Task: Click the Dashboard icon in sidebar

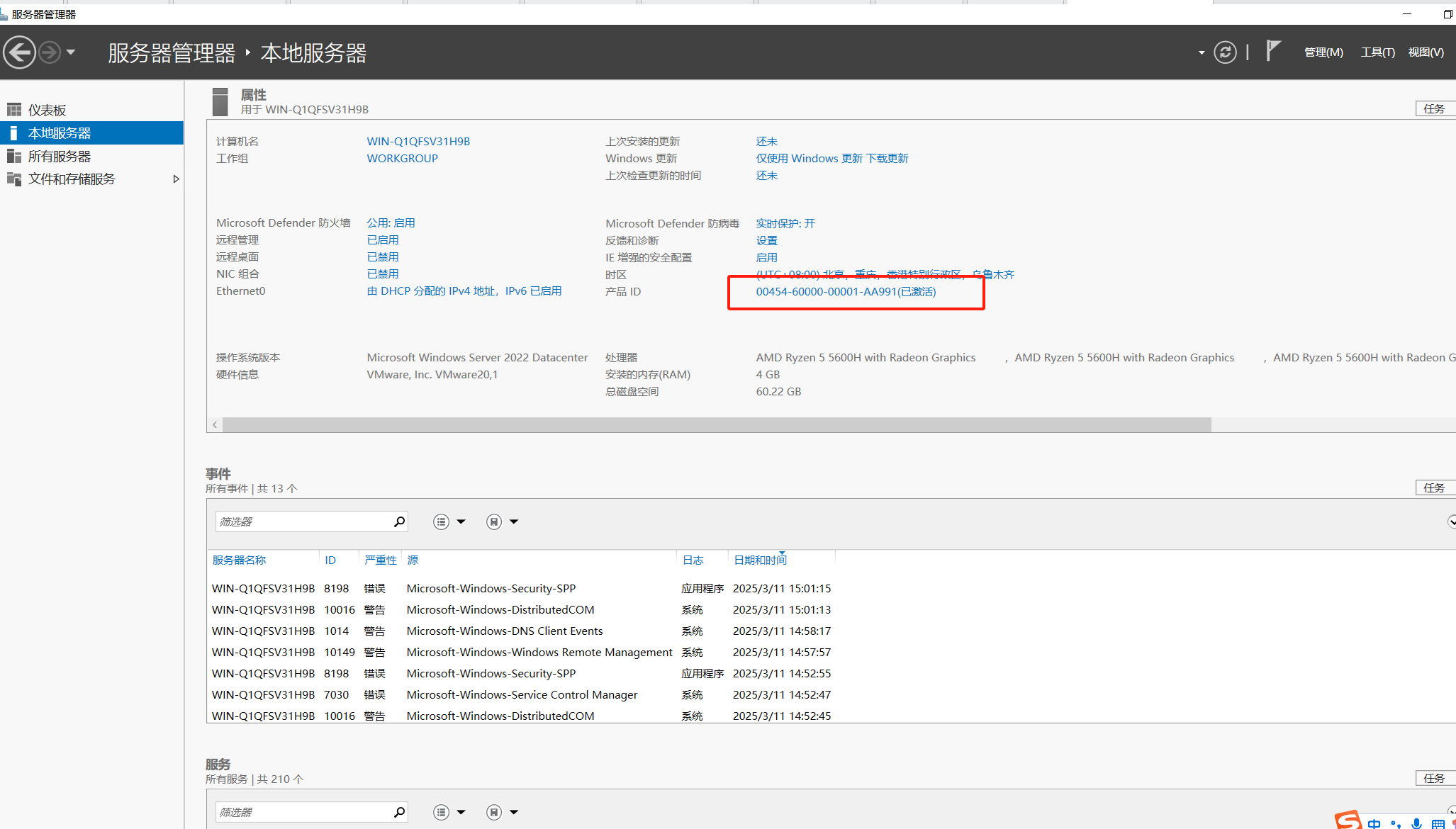Action: point(14,110)
